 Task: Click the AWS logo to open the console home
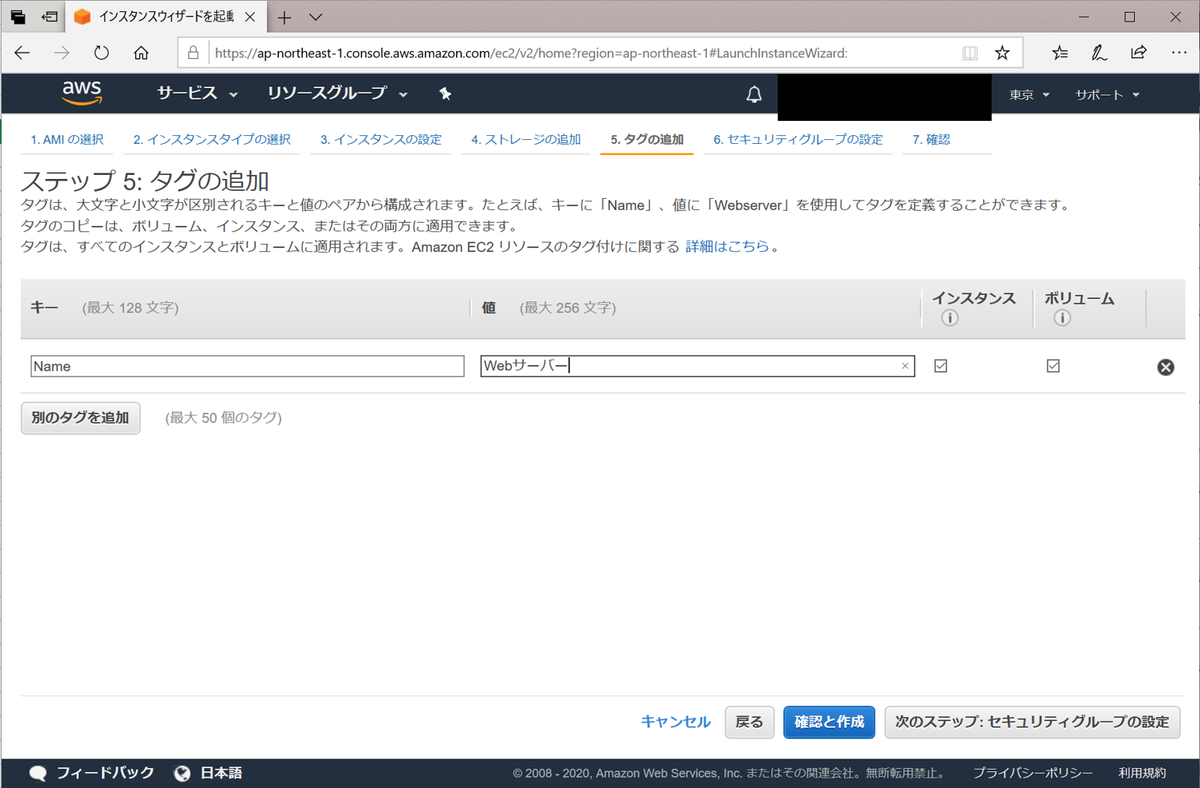coord(80,93)
